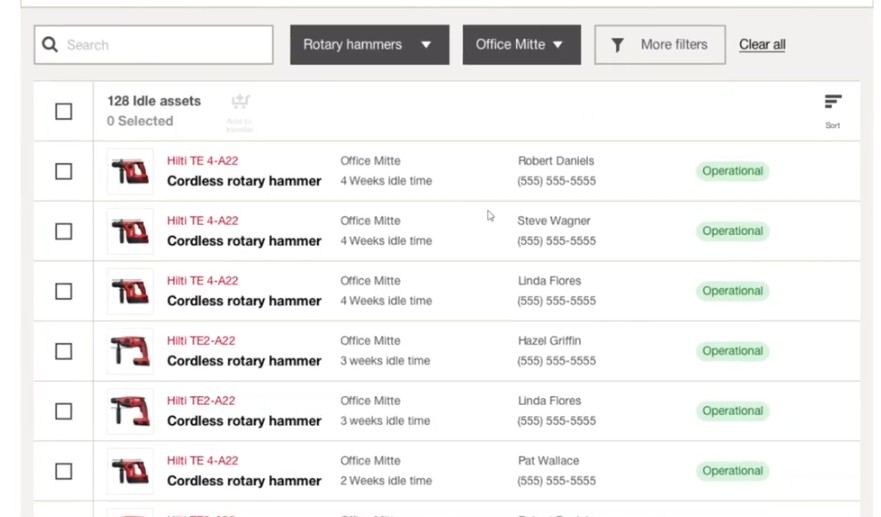
Task: Click the magnifier icon in search box
Action: point(50,44)
